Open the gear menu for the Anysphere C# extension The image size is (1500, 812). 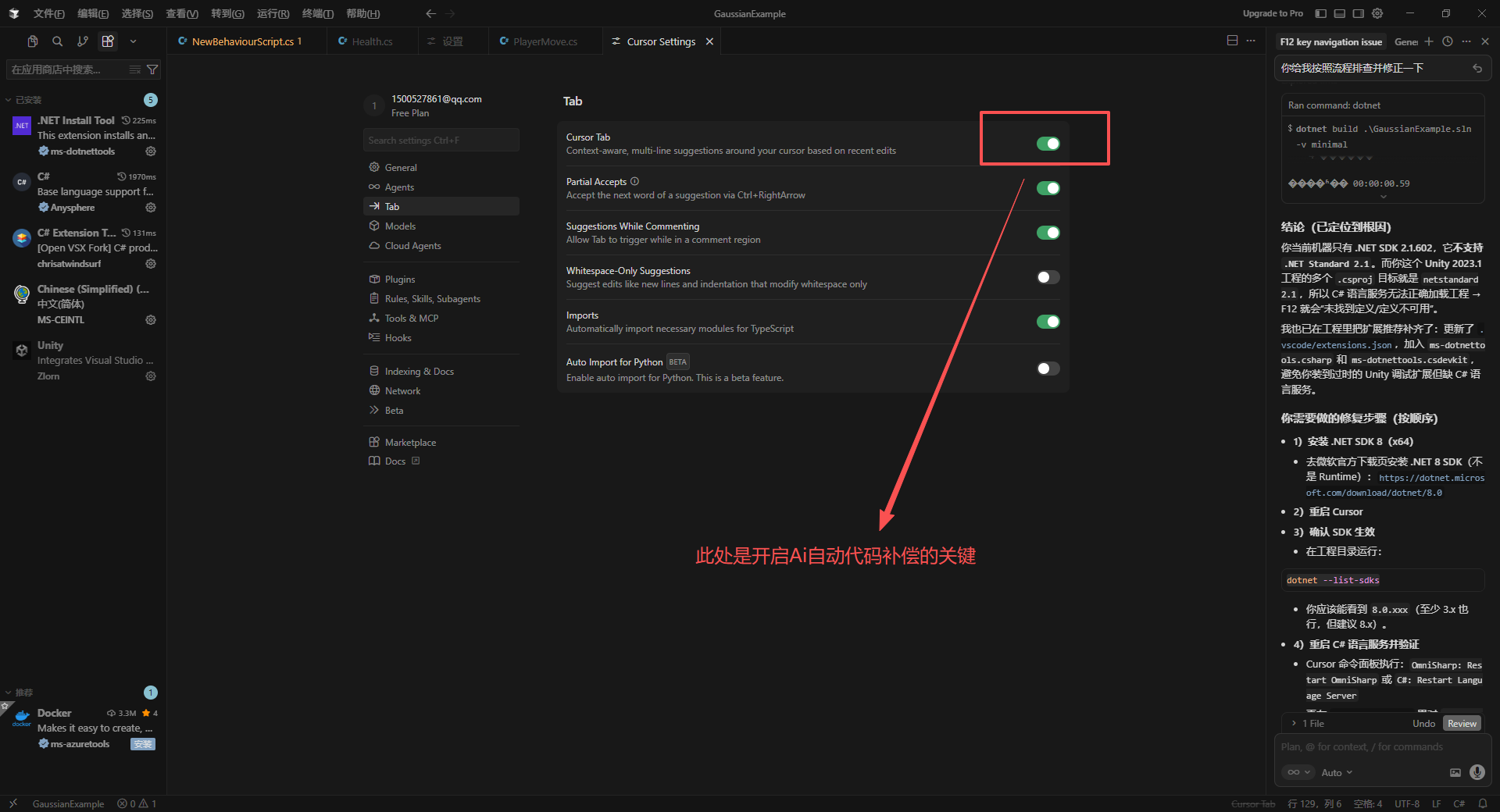click(x=151, y=208)
